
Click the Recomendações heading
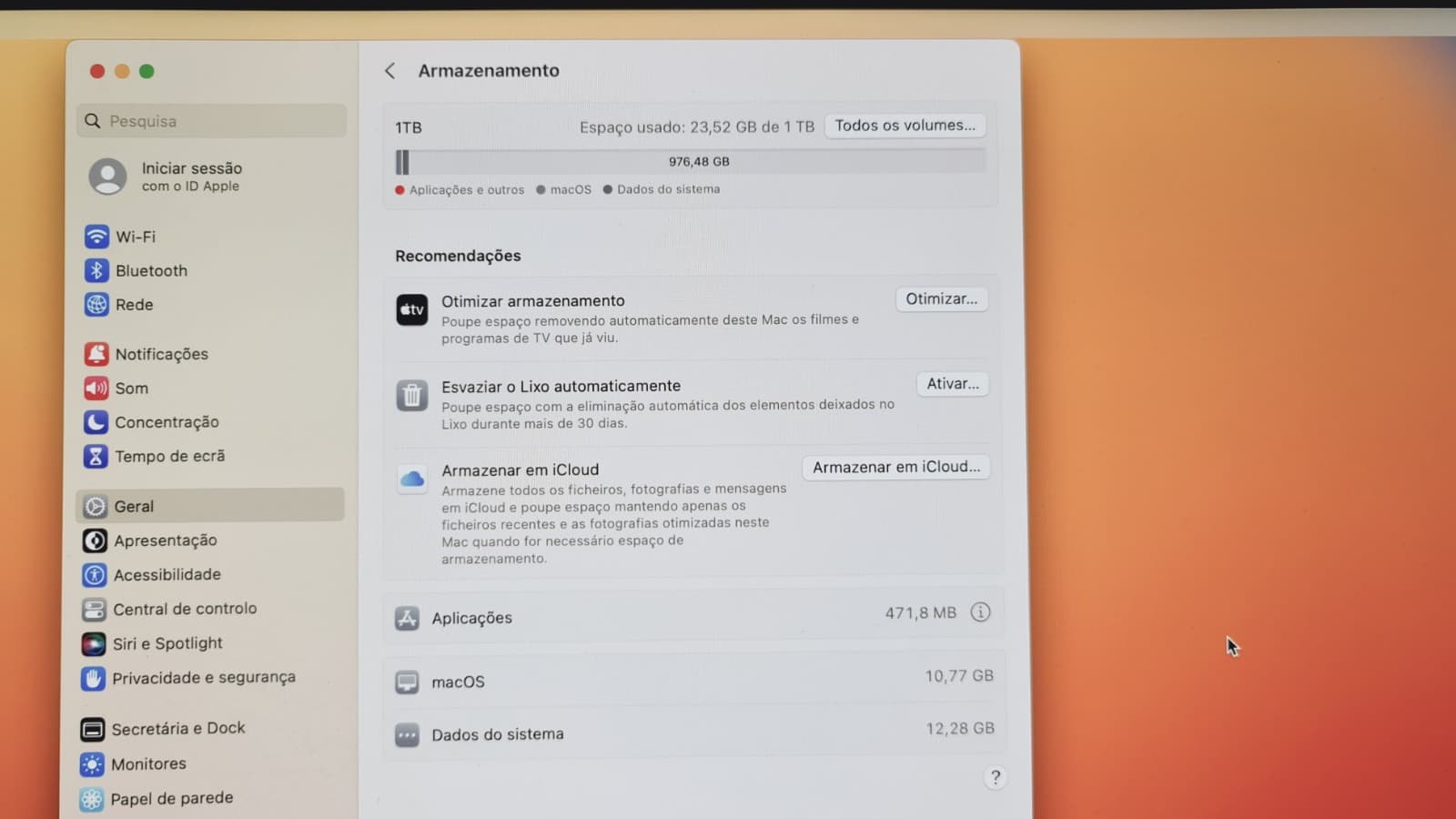click(458, 256)
